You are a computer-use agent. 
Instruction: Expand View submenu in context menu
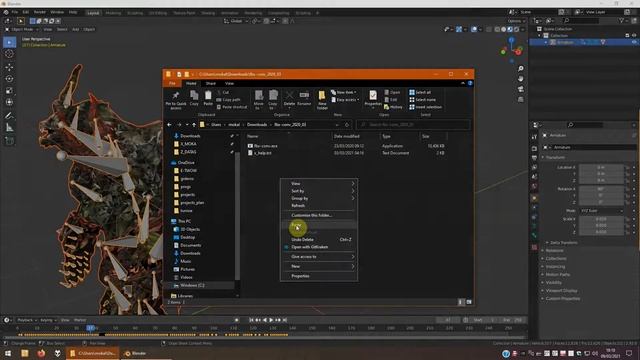(x=319, y=184)
